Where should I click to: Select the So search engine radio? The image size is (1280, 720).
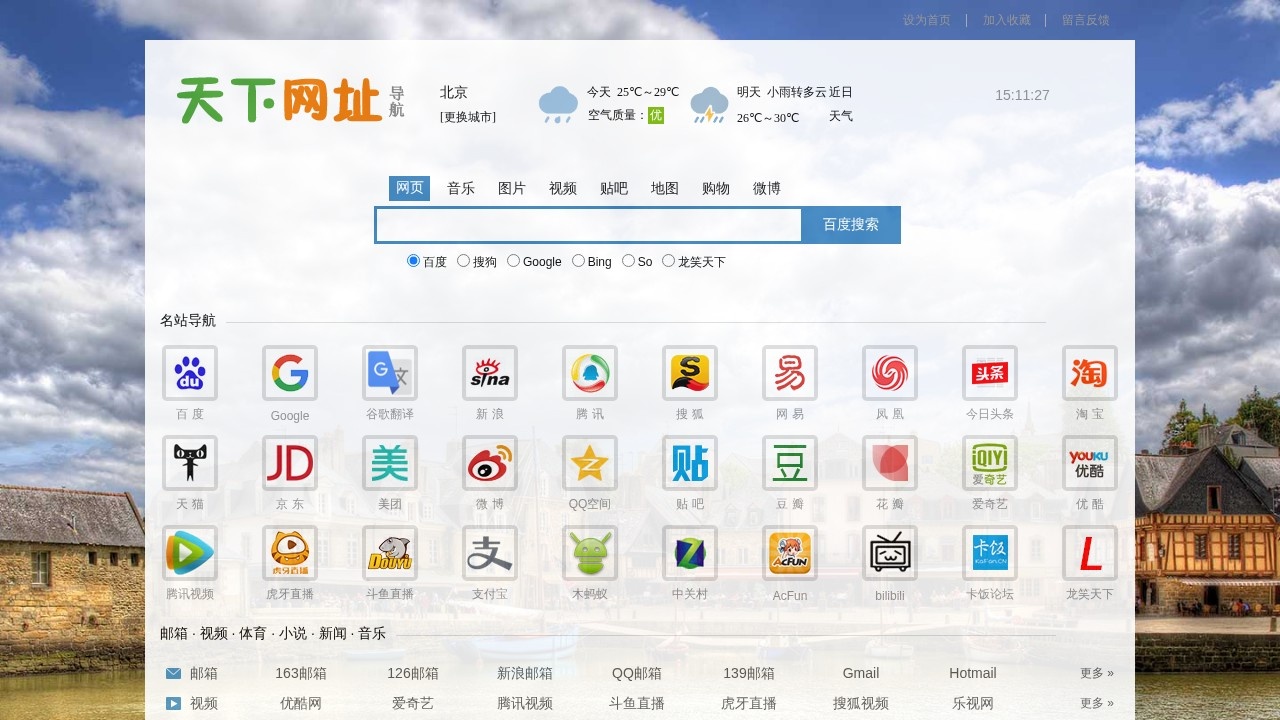[628, 261]
